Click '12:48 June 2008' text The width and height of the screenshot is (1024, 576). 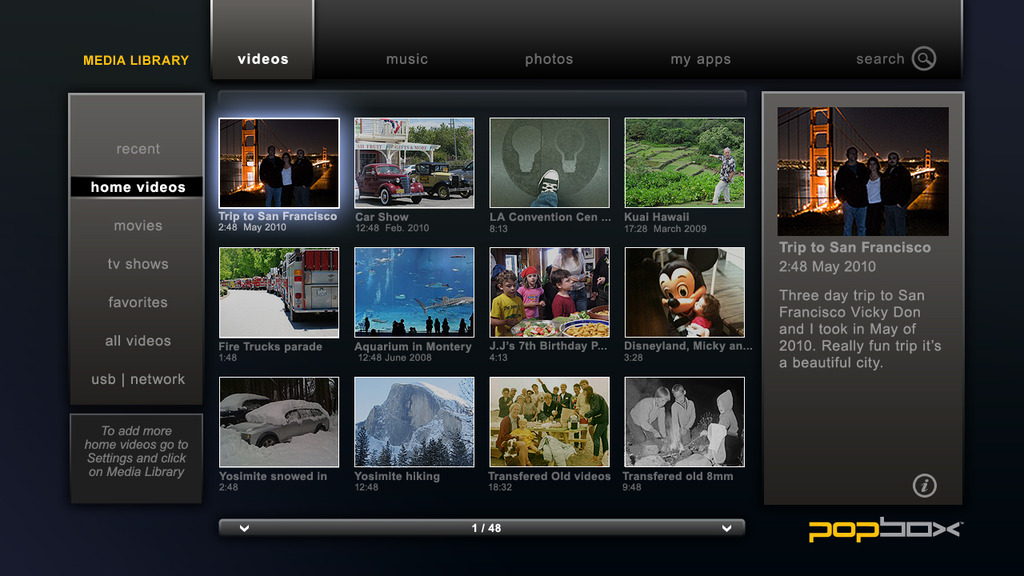point(394,357)
